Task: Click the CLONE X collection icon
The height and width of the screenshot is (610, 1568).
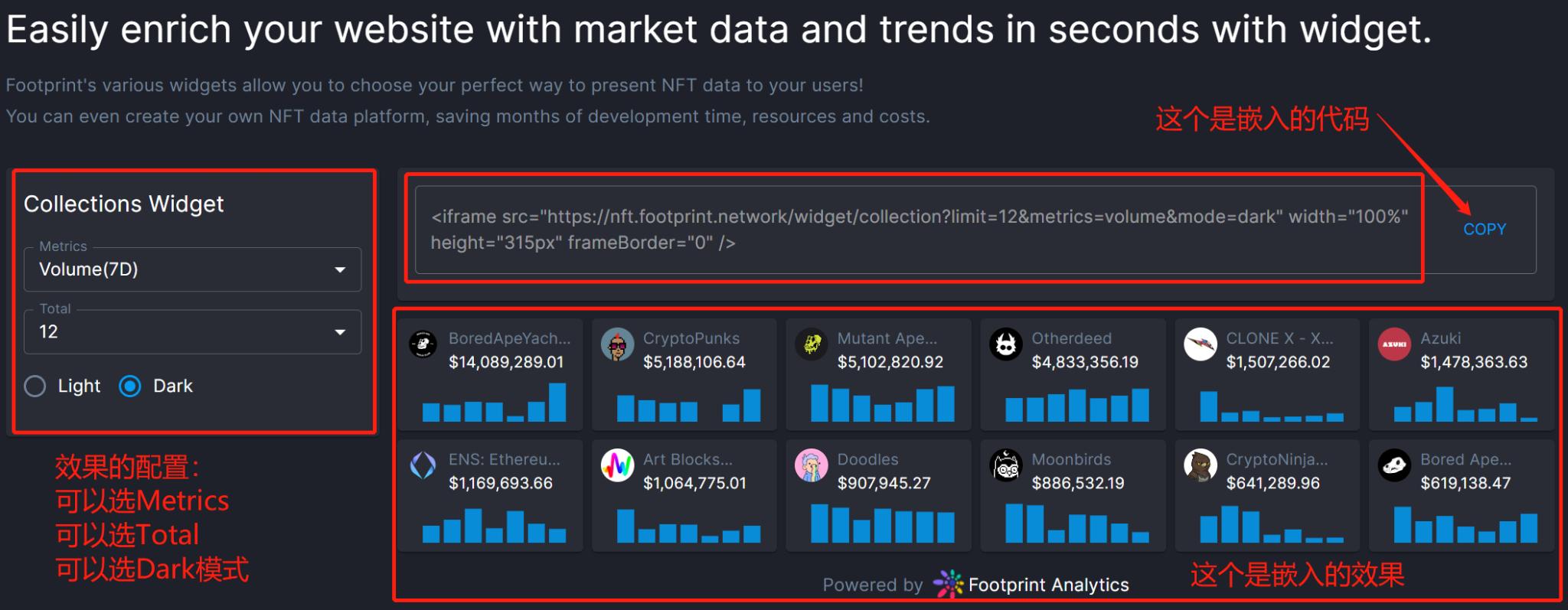Action: click(x=1200, y=344)
